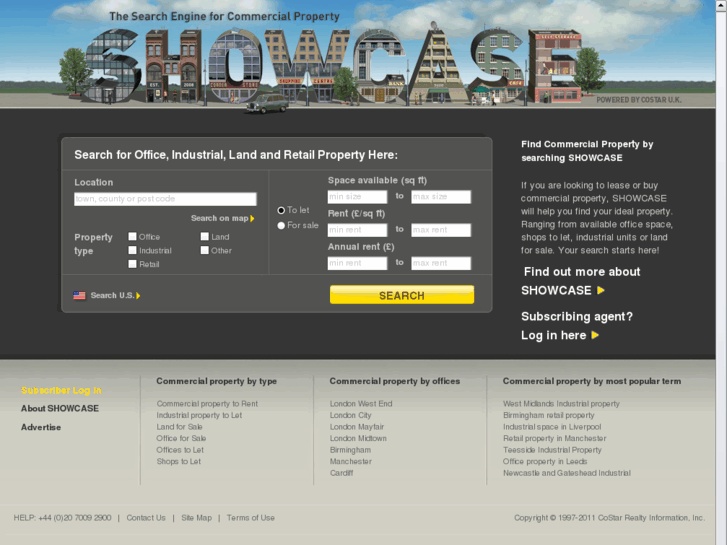The height and width of the screenshot is (545, 727).
Task: Click the min size space field
Action: click(357, 197)
